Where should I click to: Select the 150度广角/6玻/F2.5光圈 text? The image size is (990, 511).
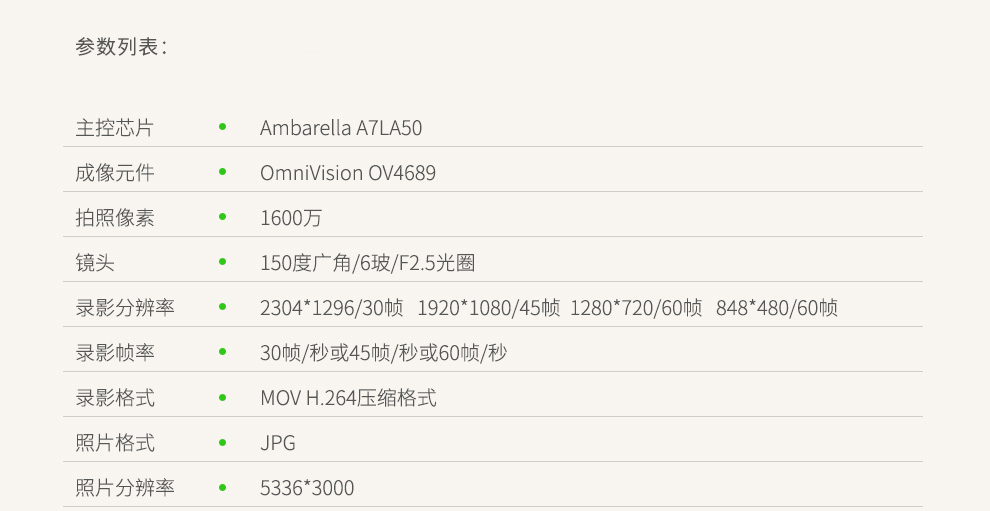tap(367, 263)
